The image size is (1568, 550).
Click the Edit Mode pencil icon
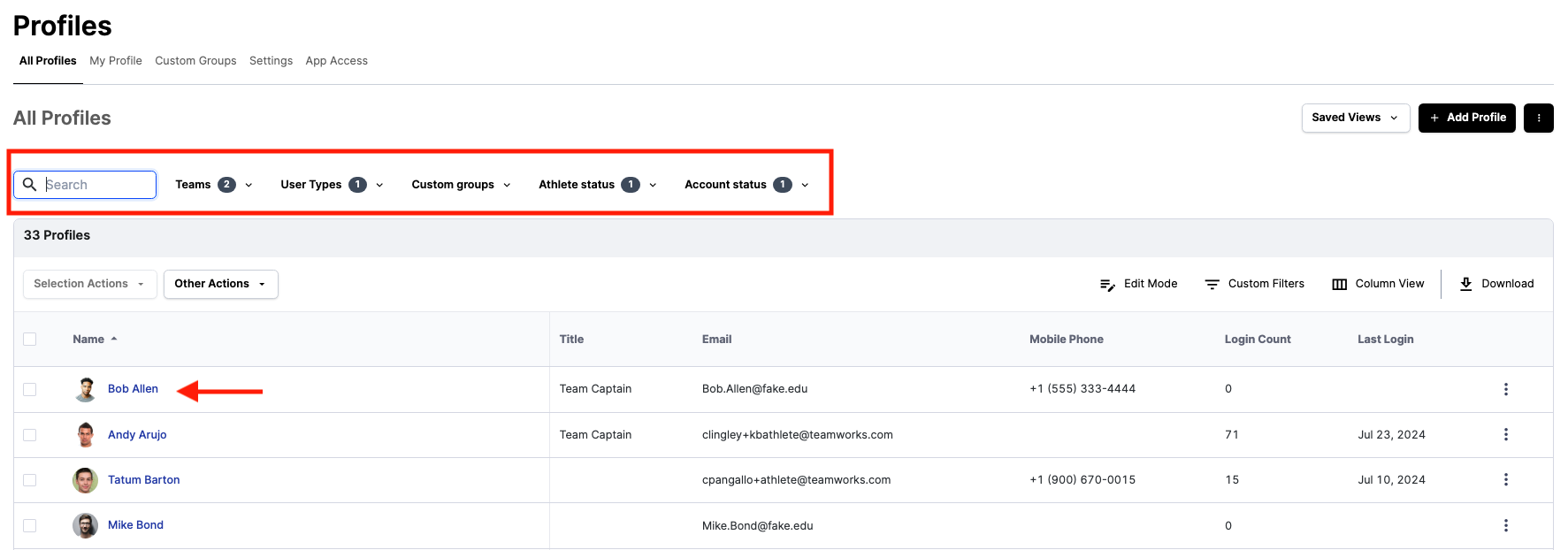1107,285
